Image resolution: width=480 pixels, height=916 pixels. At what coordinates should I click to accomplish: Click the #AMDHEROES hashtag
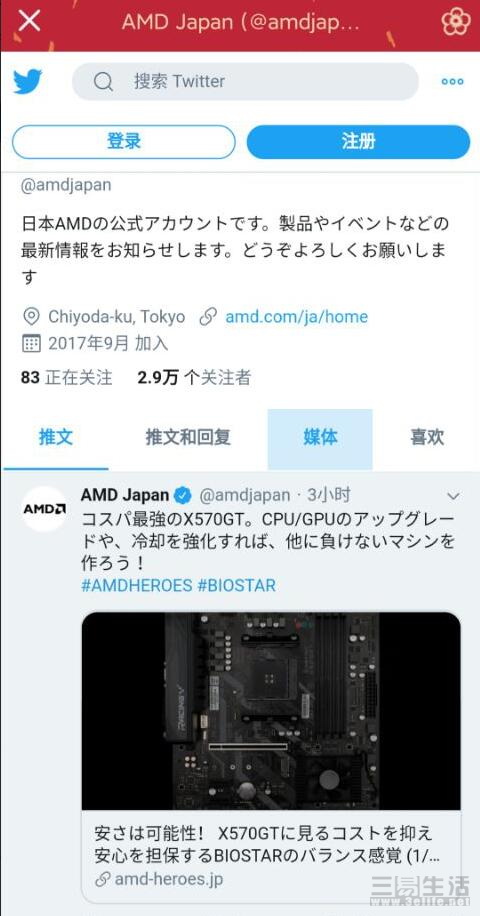click(137, 585)
